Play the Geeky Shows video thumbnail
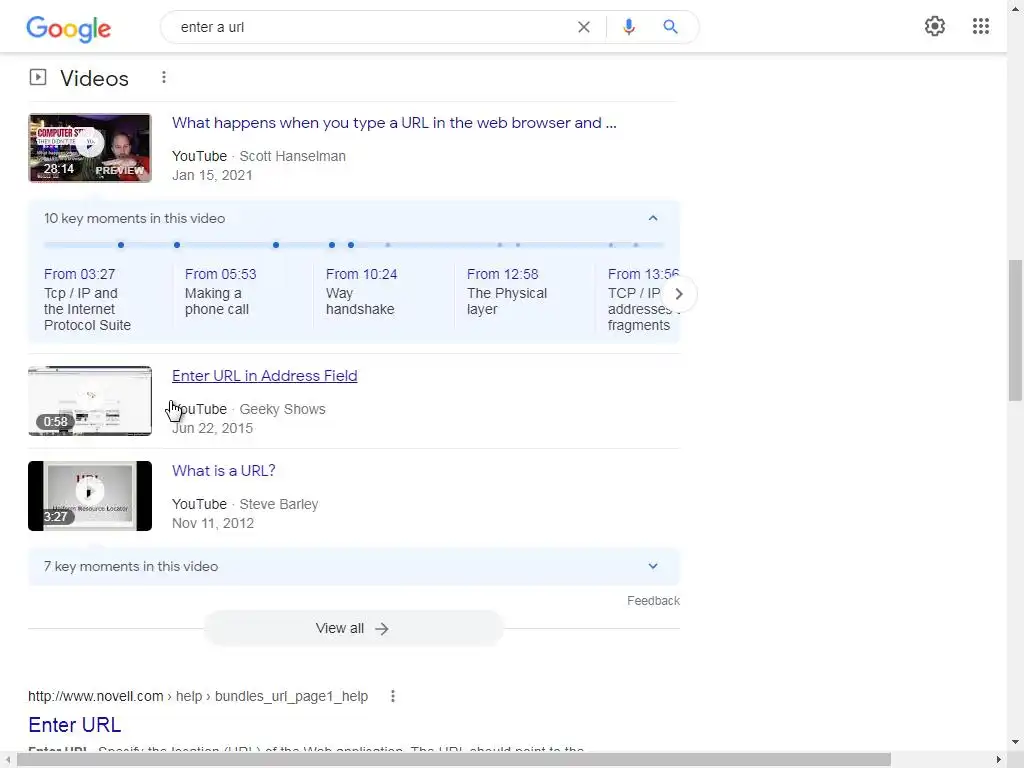 pos(89,401)
